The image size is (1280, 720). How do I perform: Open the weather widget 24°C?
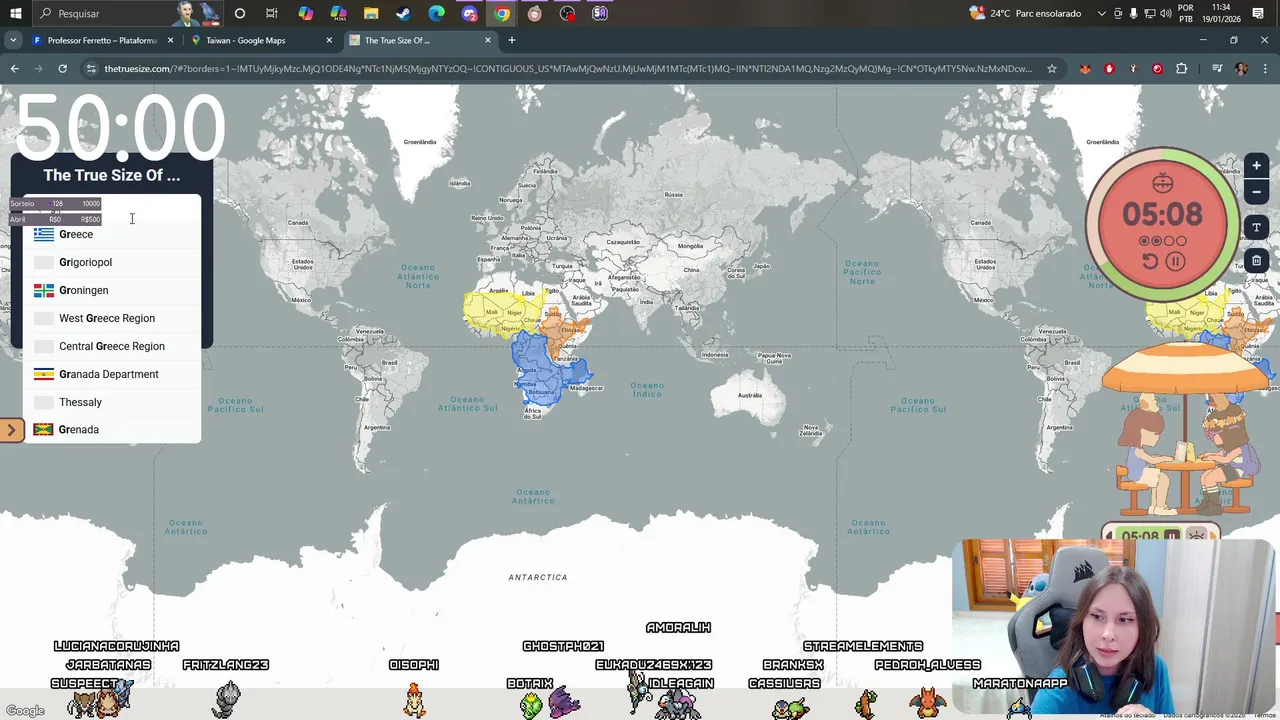(x=1025, y=13)
